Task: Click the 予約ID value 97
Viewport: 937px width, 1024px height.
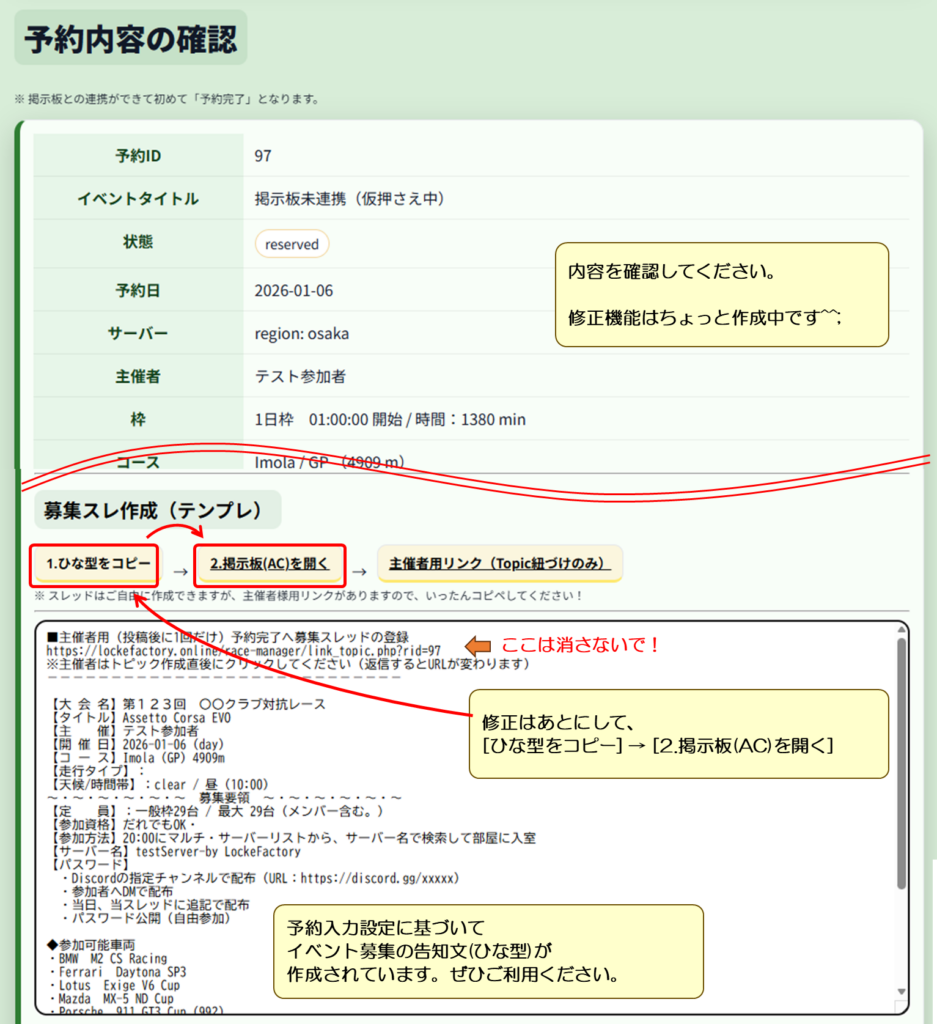Action: 263,156
